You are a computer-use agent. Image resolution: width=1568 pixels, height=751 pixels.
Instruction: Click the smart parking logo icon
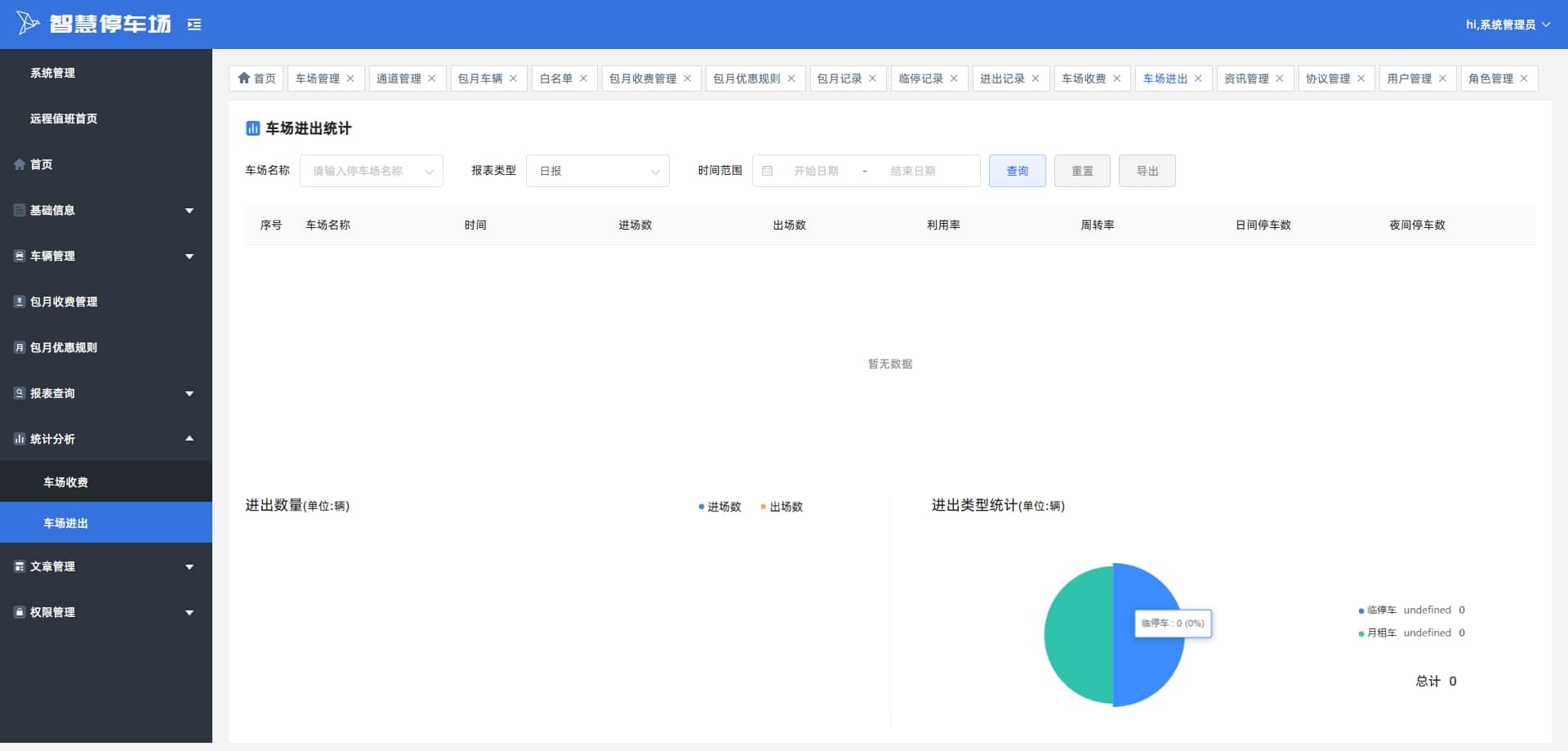28,23
